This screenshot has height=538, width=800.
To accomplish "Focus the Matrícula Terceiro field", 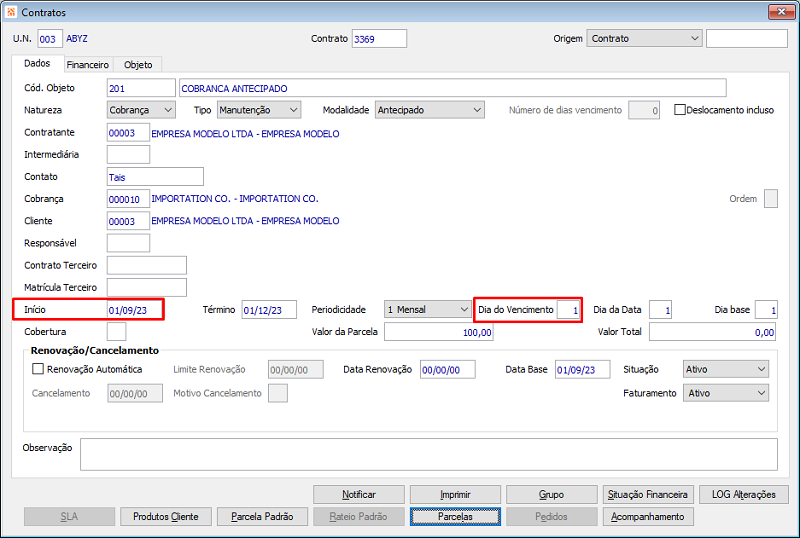I will coord(146,287).
